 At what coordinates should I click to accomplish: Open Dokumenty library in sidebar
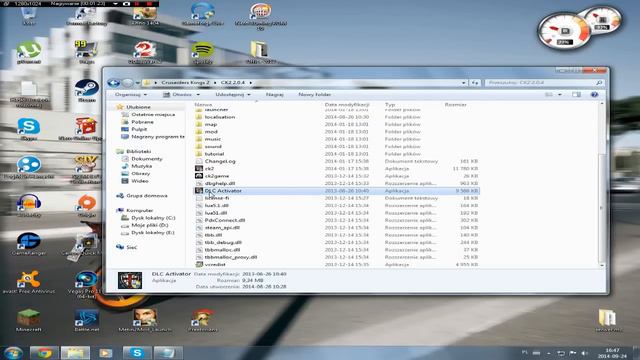(147, 159)
